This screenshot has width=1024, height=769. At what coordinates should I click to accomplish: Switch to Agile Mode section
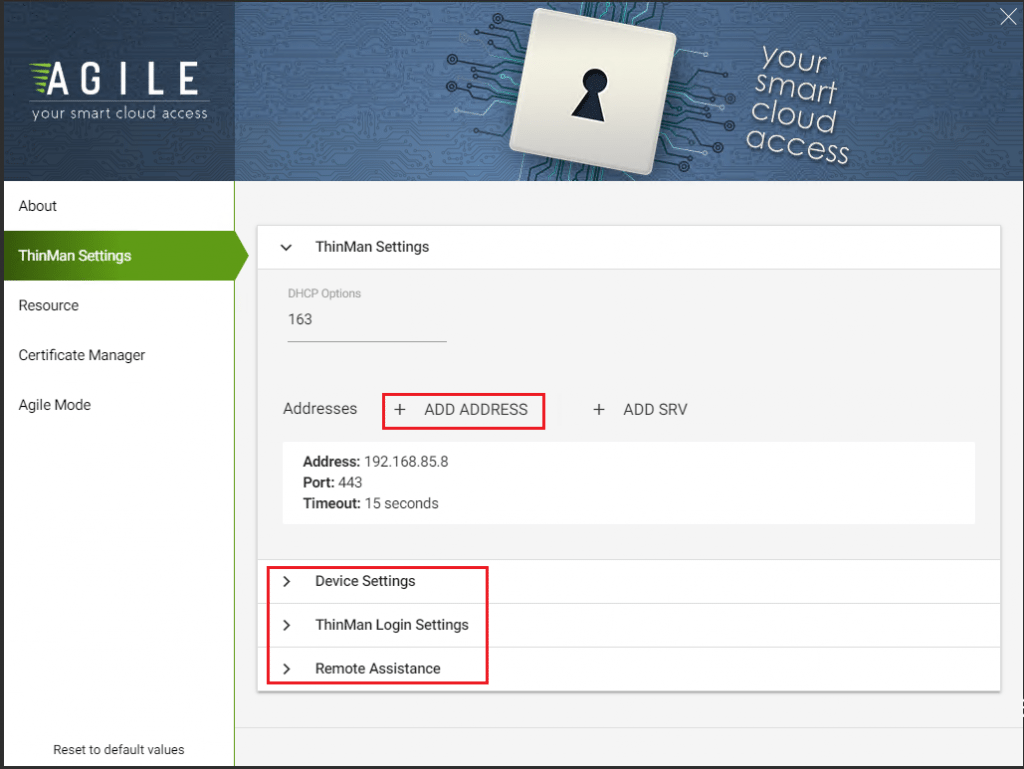[x=119, y=405]
